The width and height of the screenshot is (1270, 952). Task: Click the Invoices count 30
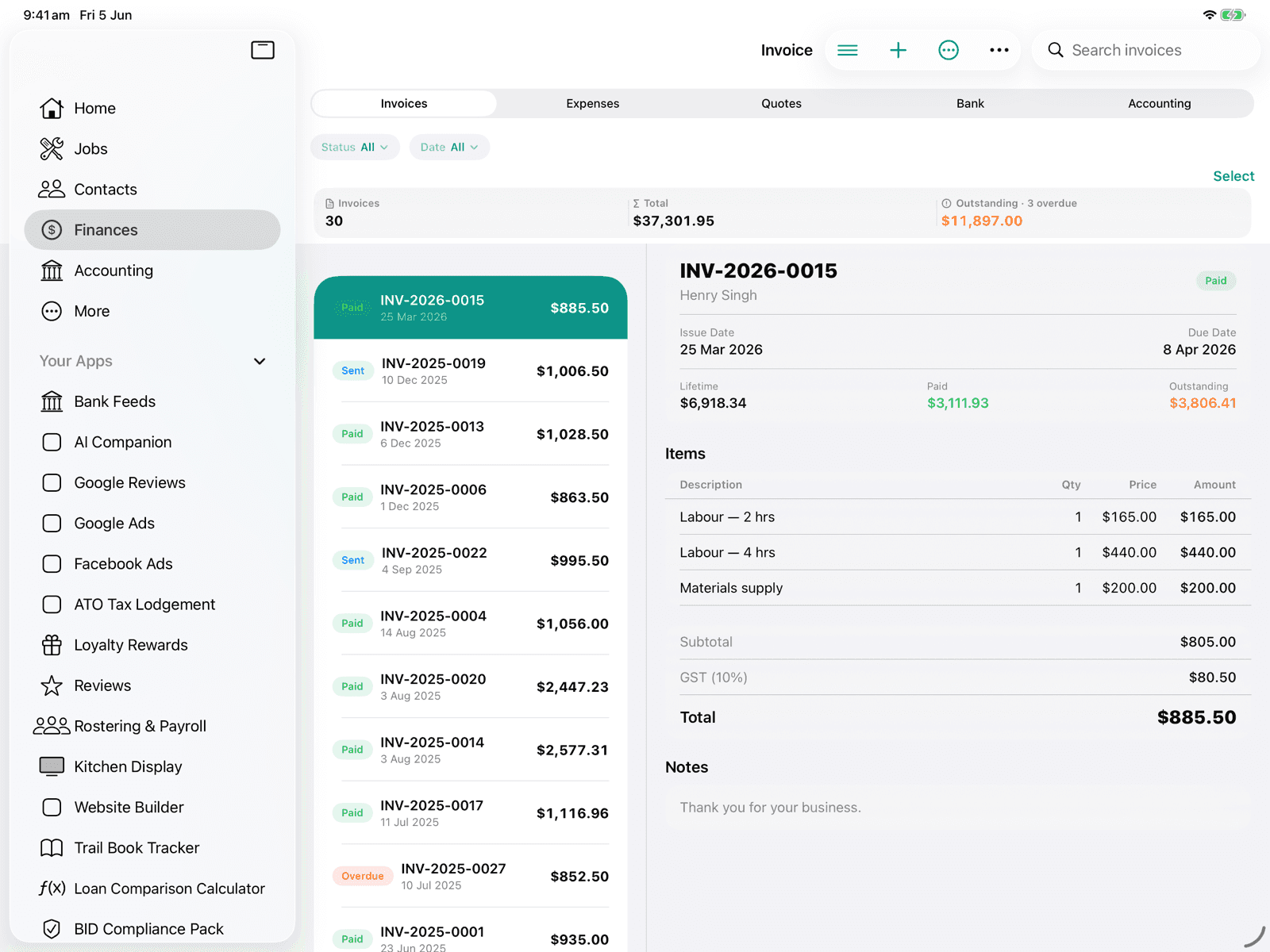[352, 213]
